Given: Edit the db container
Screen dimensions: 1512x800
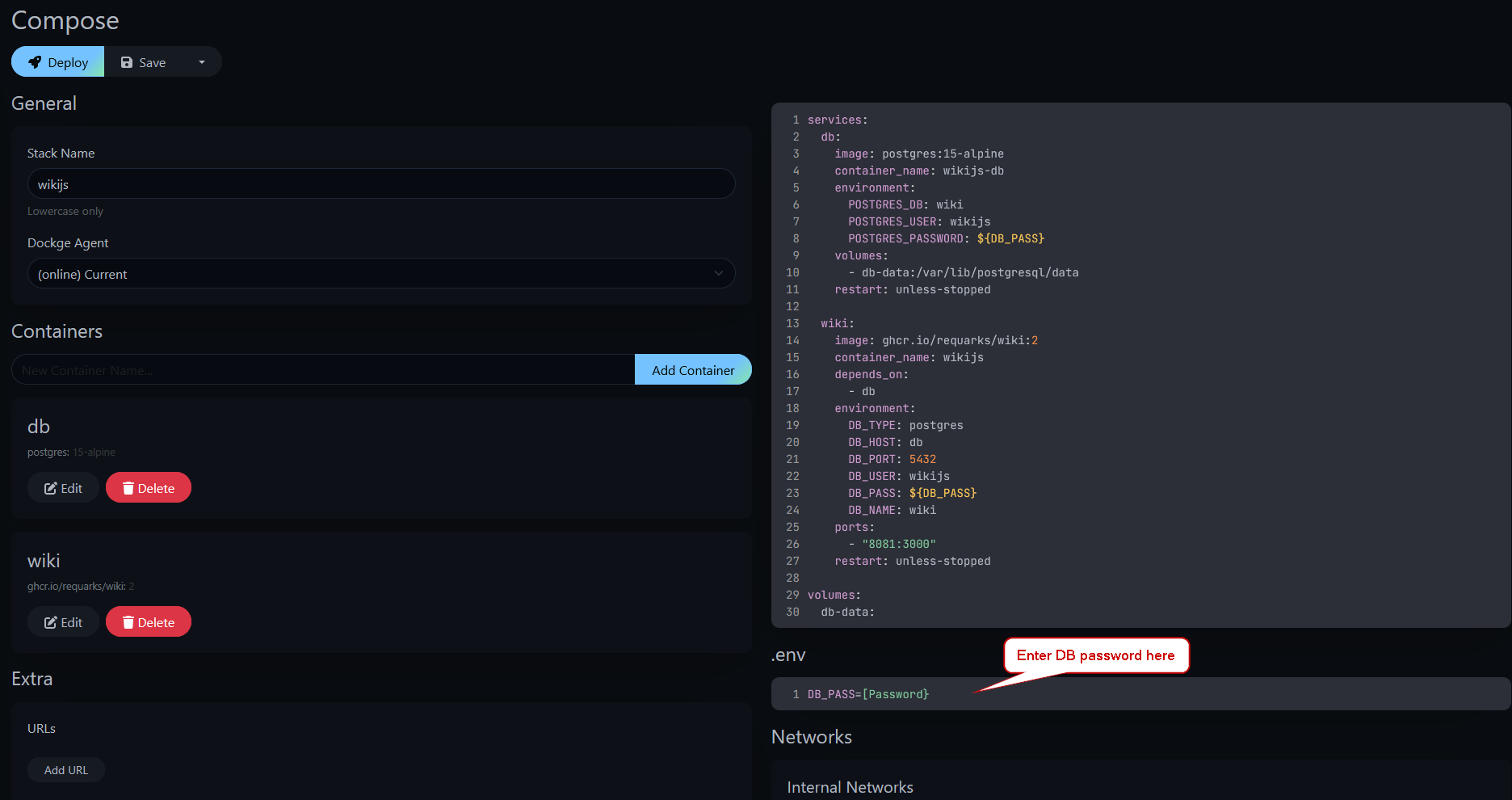Looking at the screenshot, I should tap(63, 488).
